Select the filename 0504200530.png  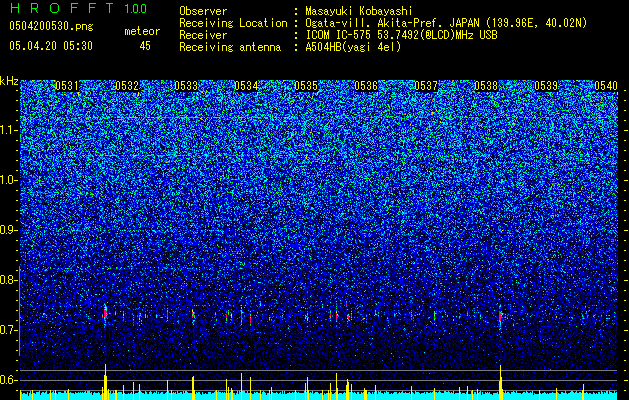point(51,26)
